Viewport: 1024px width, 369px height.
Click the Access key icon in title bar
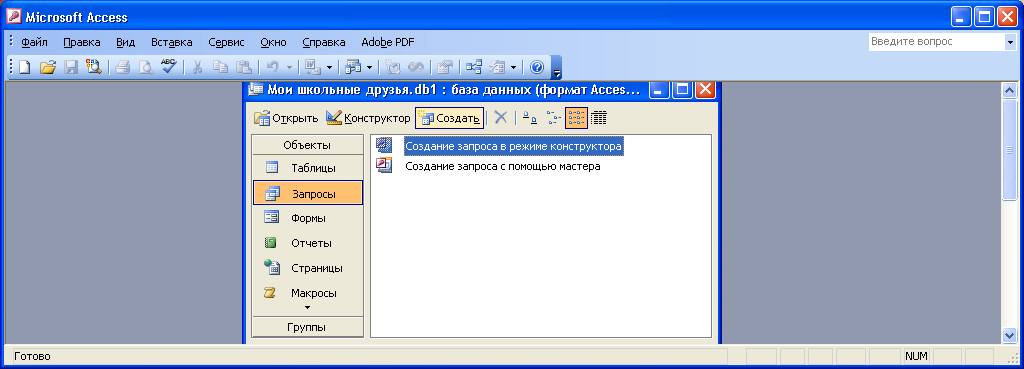(13, 17)
